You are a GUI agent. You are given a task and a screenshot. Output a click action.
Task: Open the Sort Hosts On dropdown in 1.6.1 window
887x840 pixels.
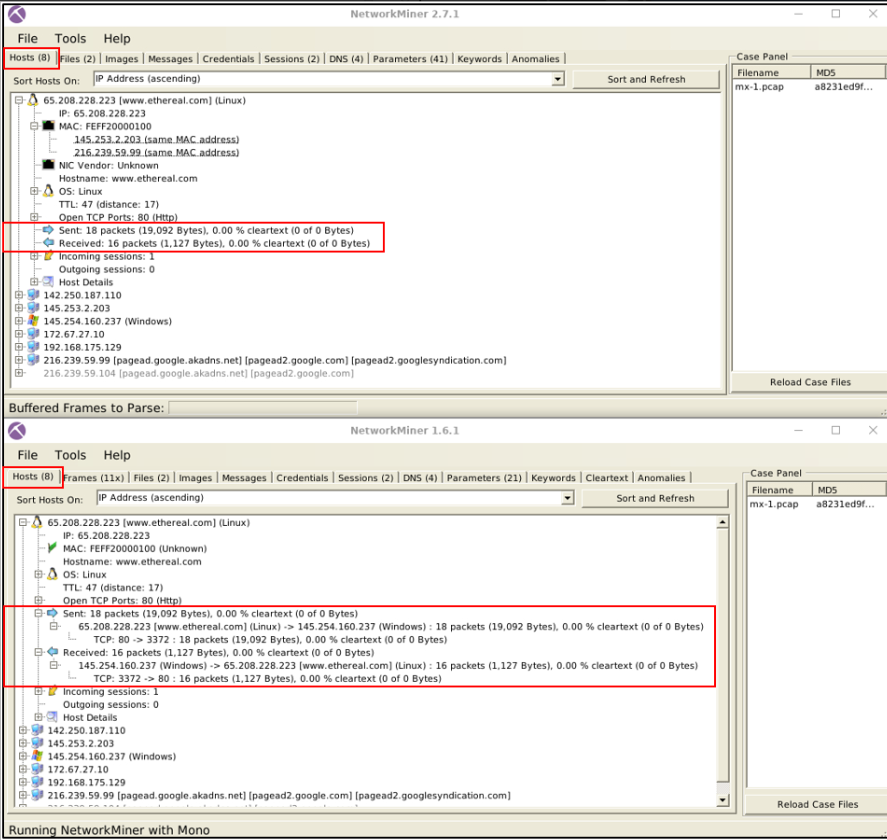(567, 498)
